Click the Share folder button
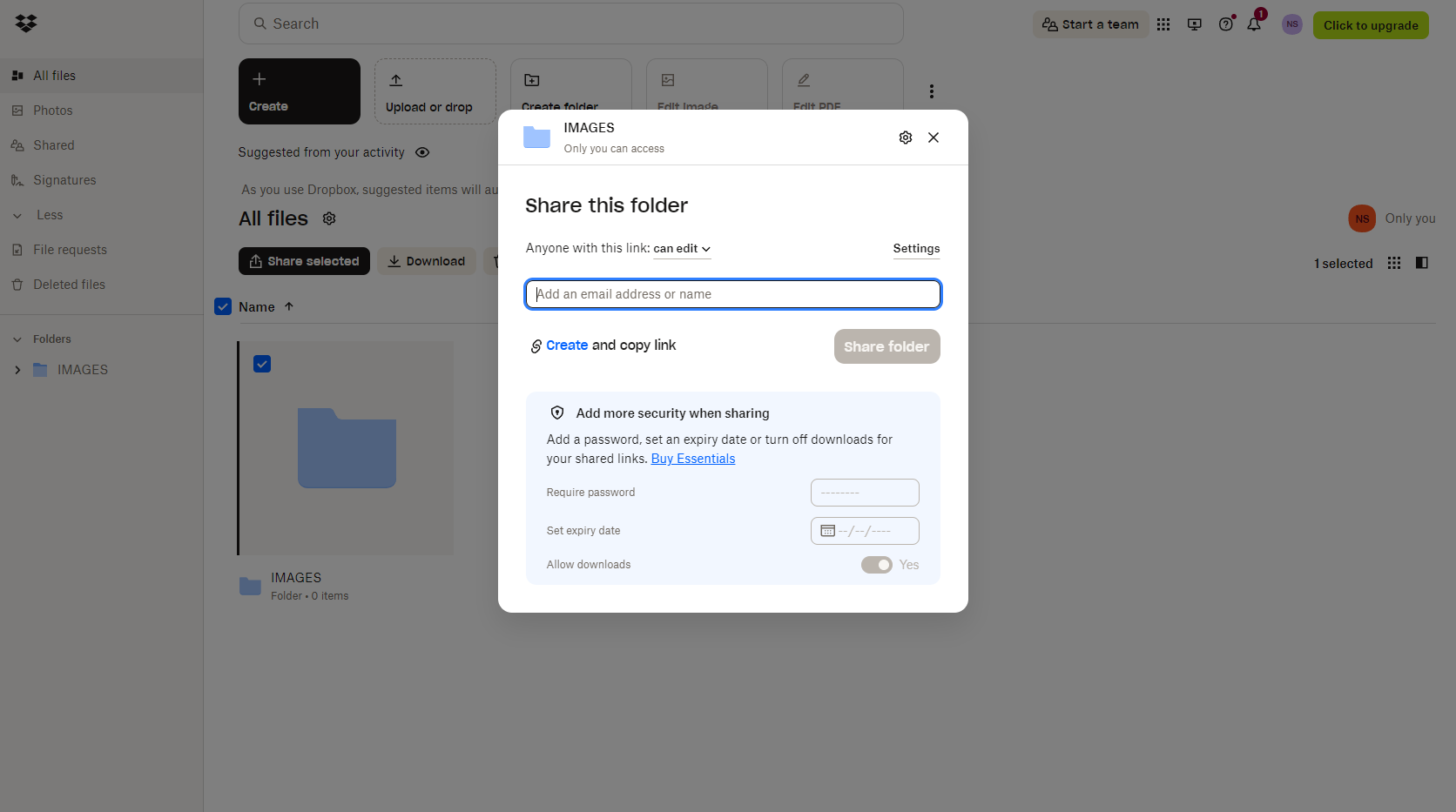The height and width of the screenshot is (812, 1456). coord(886,346)
